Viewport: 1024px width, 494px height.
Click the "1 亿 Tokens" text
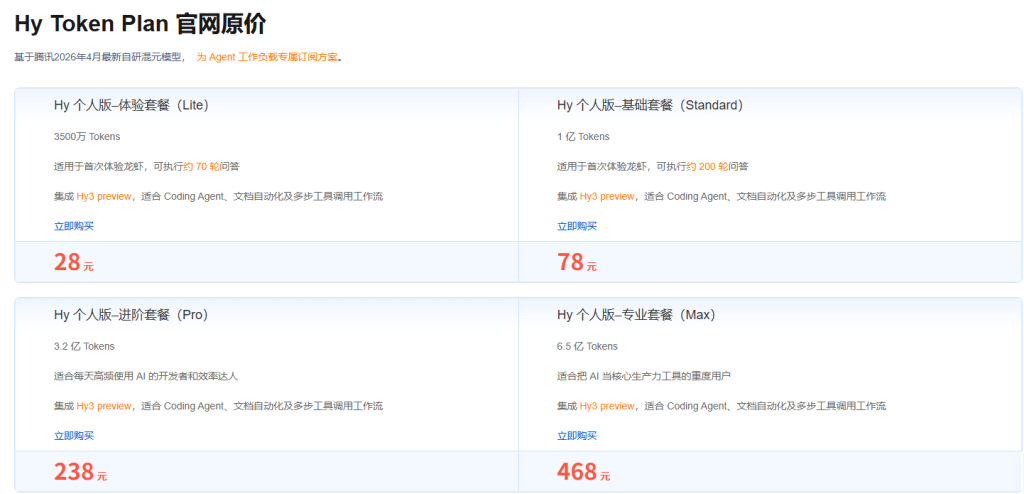[583, 137]
